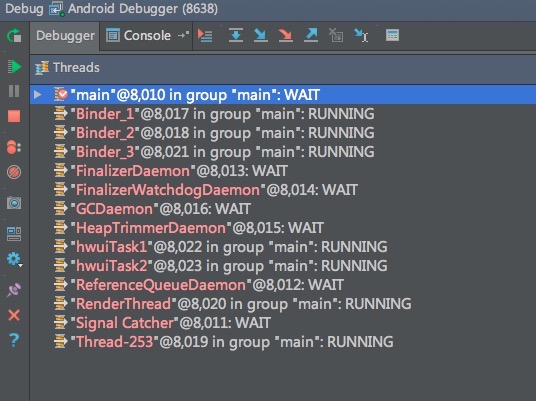Select the GCDaemon thread row
Viewport: 536px width, 401px height.
tap(283, 209)
